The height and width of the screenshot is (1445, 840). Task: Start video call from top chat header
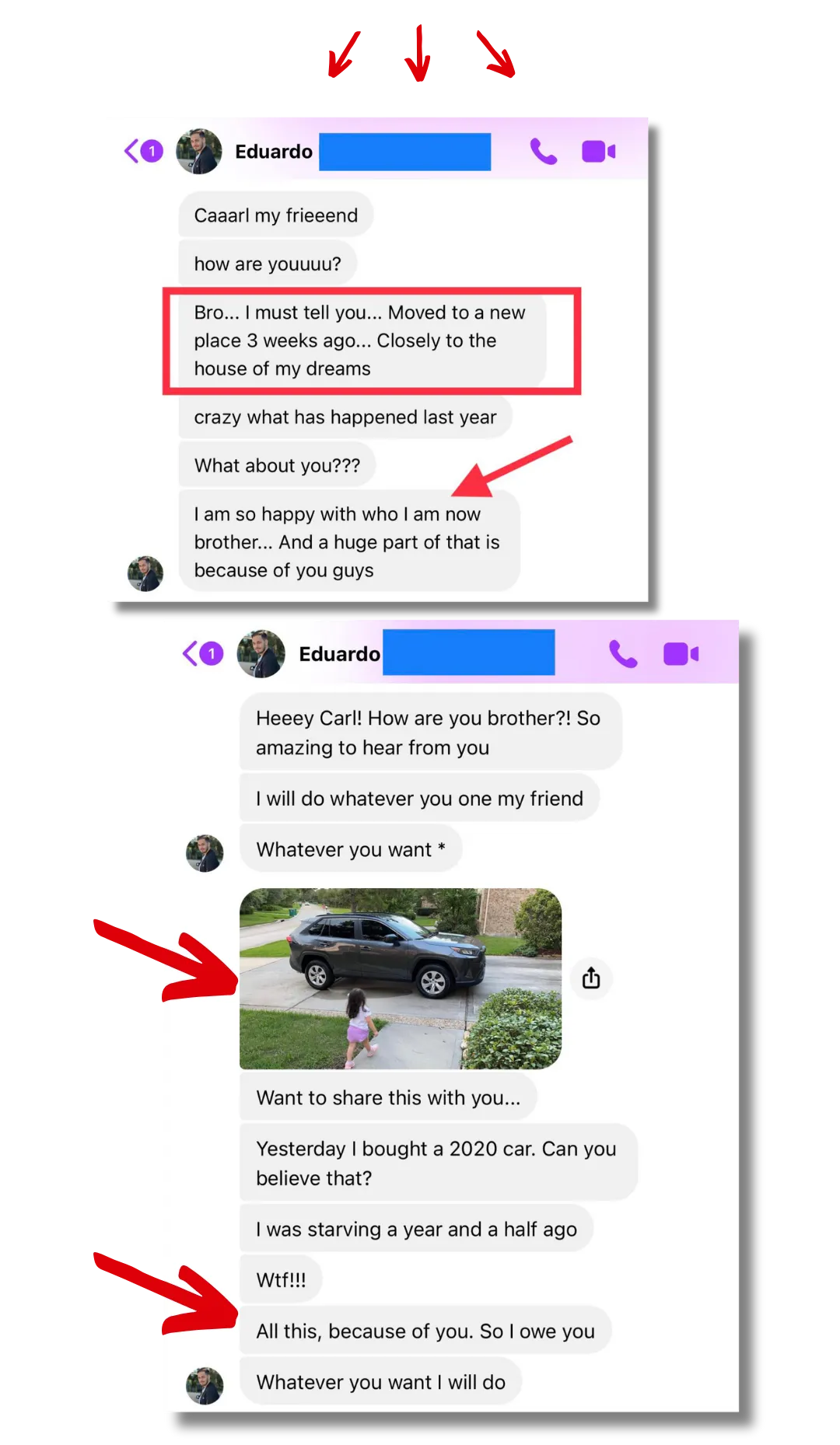pyautogui.click(x=598, y=151)
